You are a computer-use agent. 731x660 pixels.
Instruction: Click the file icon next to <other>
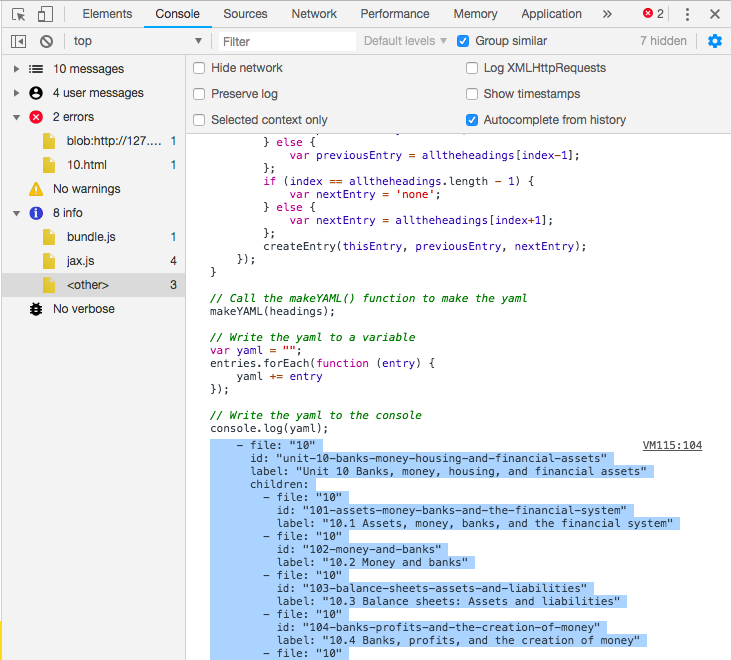click(49, 285)
